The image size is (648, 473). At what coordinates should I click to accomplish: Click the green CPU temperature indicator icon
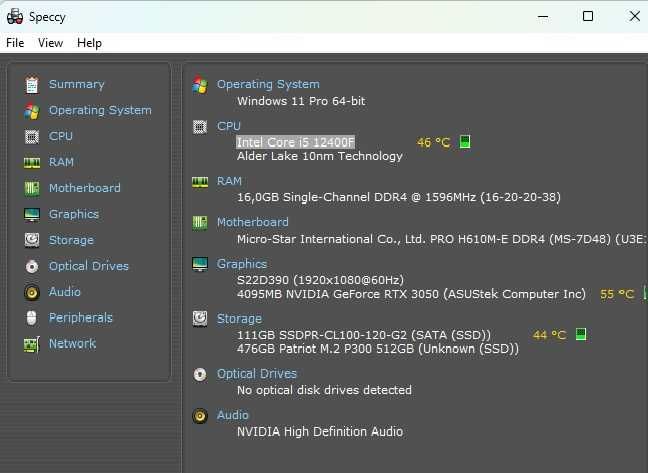pyautogui.click(x=465, y=142)
